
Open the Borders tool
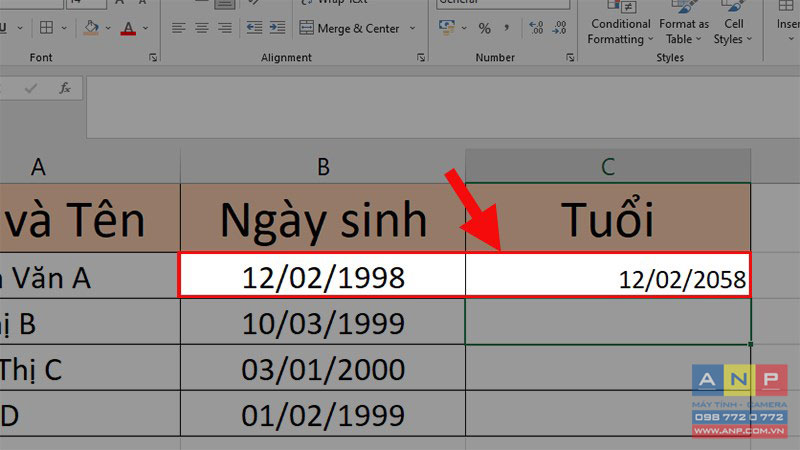pos(46,28)
